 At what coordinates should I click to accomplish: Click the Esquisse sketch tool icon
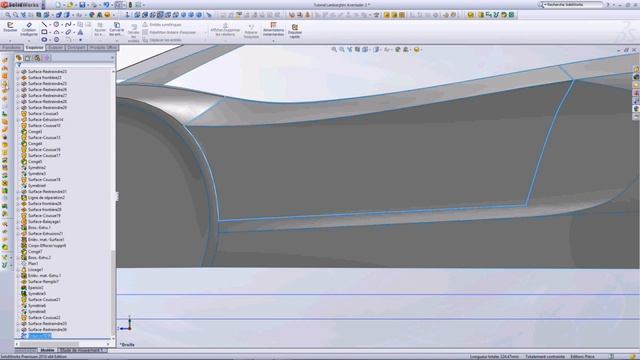click(x=10, y=27)
